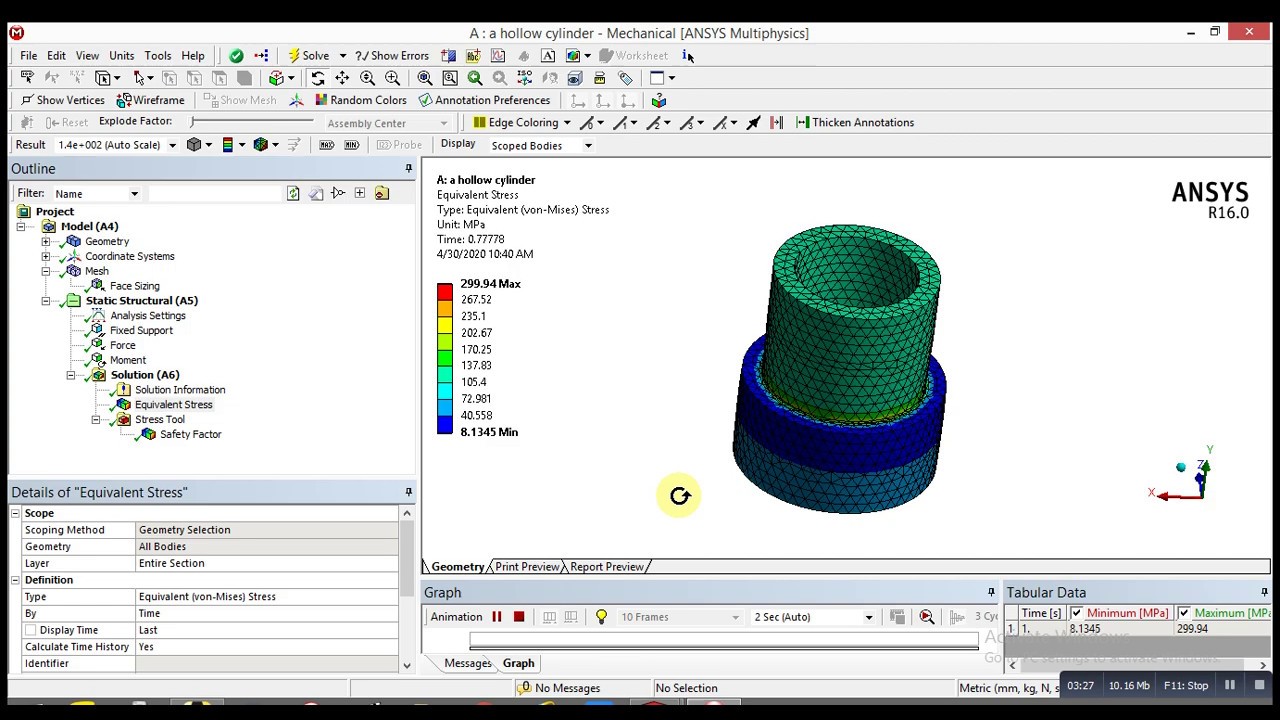1280x720 pixels.
Task: Open the Scoped Bodies display dropdown
Action: tap(588, 146)
